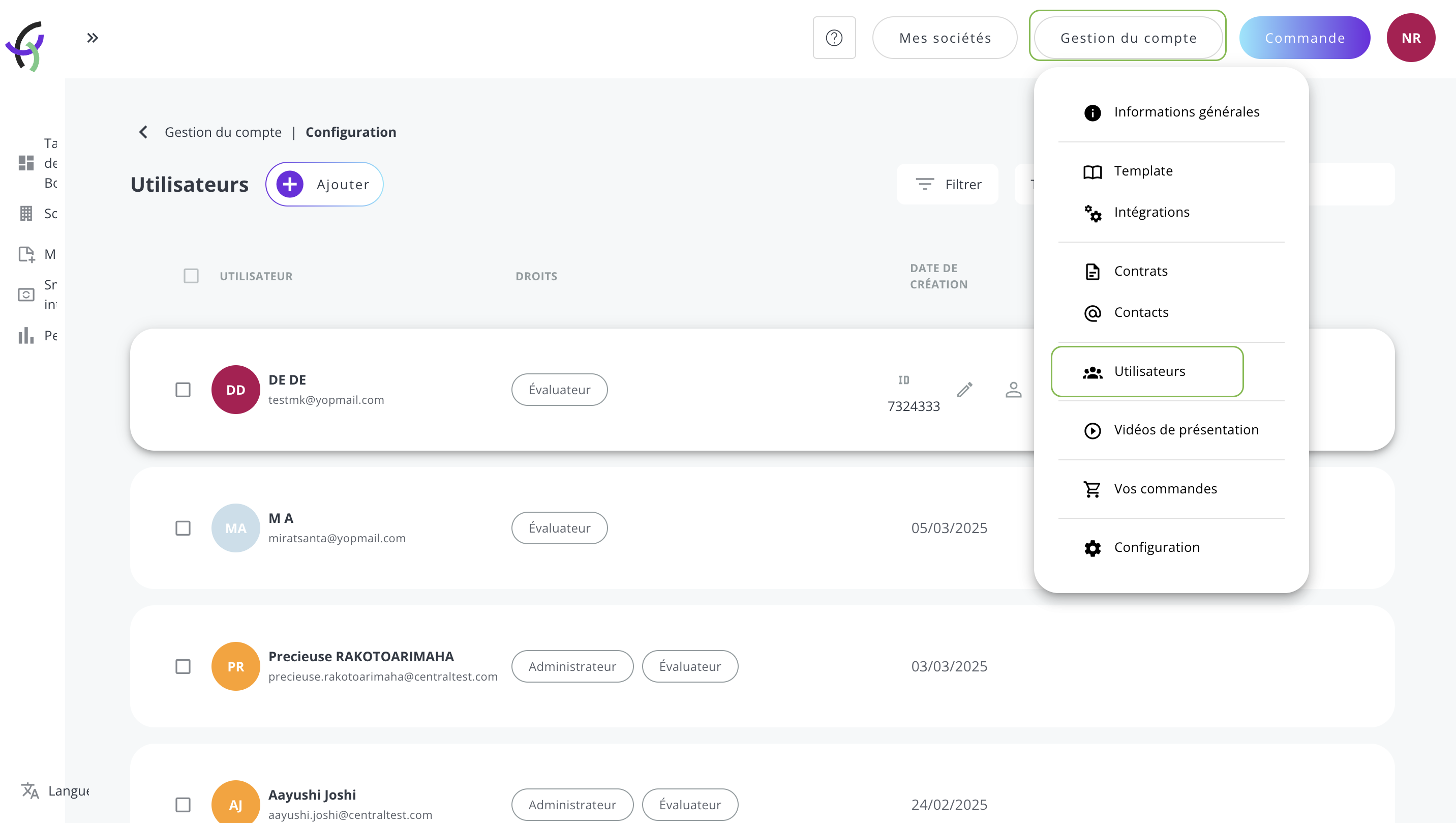Image resolution: width=1456 pixels, height=823 pixels.
Task: Go back using breadcrumb chevron
Action: [143, 132]
